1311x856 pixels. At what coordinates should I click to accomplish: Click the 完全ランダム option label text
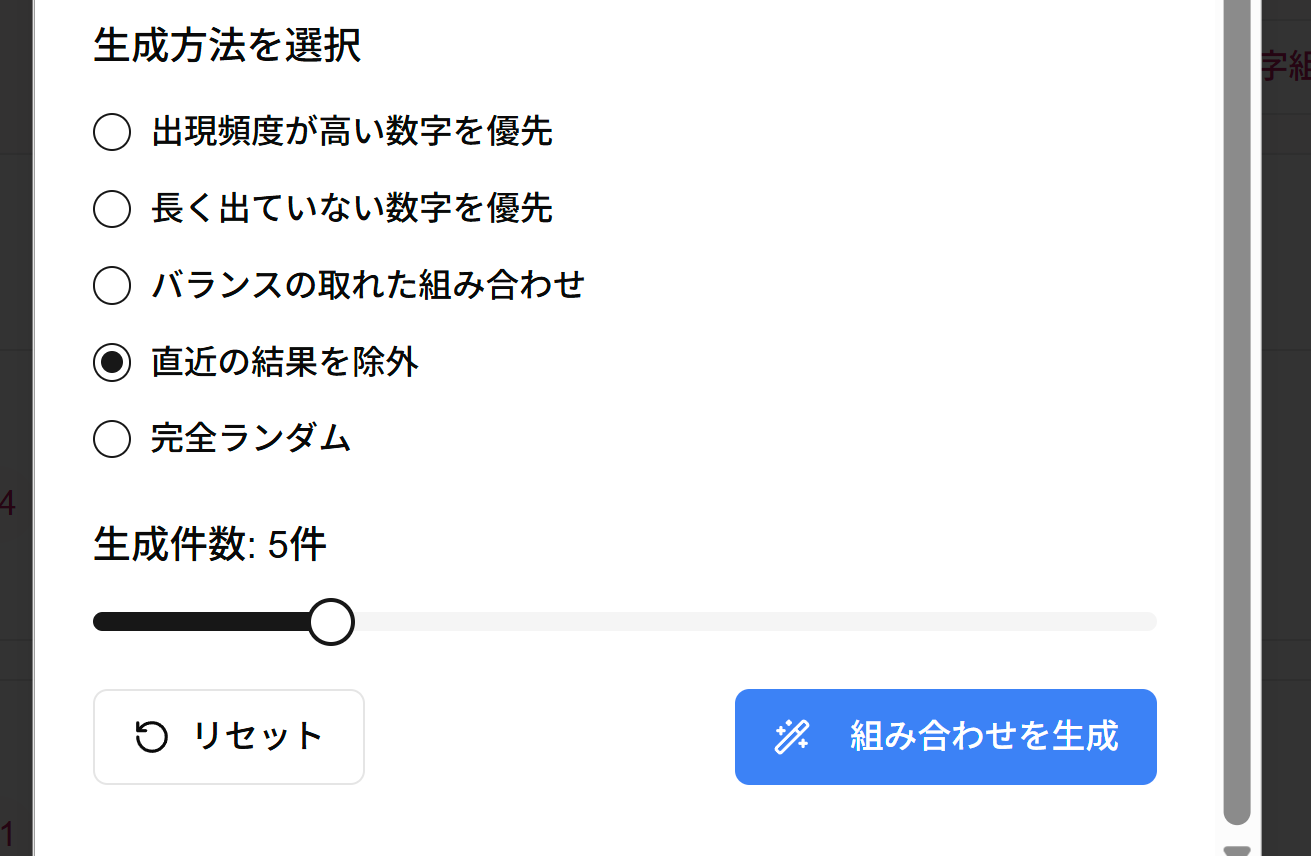(248, 439)
